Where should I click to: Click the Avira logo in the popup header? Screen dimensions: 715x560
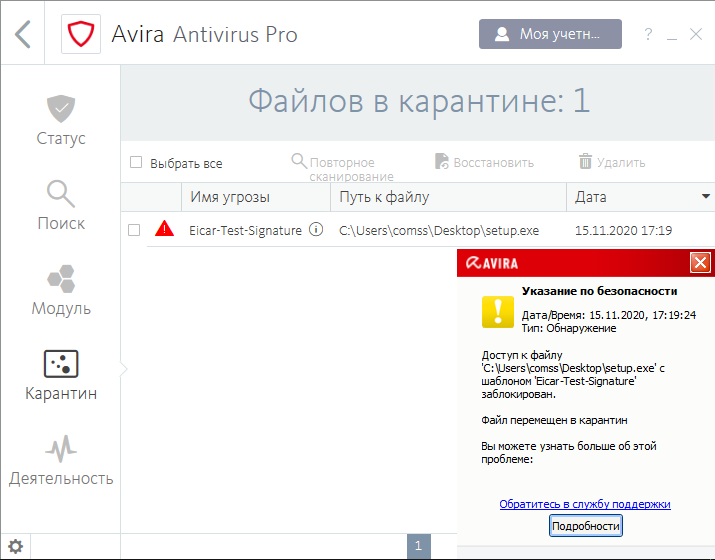tap(492, 263)
